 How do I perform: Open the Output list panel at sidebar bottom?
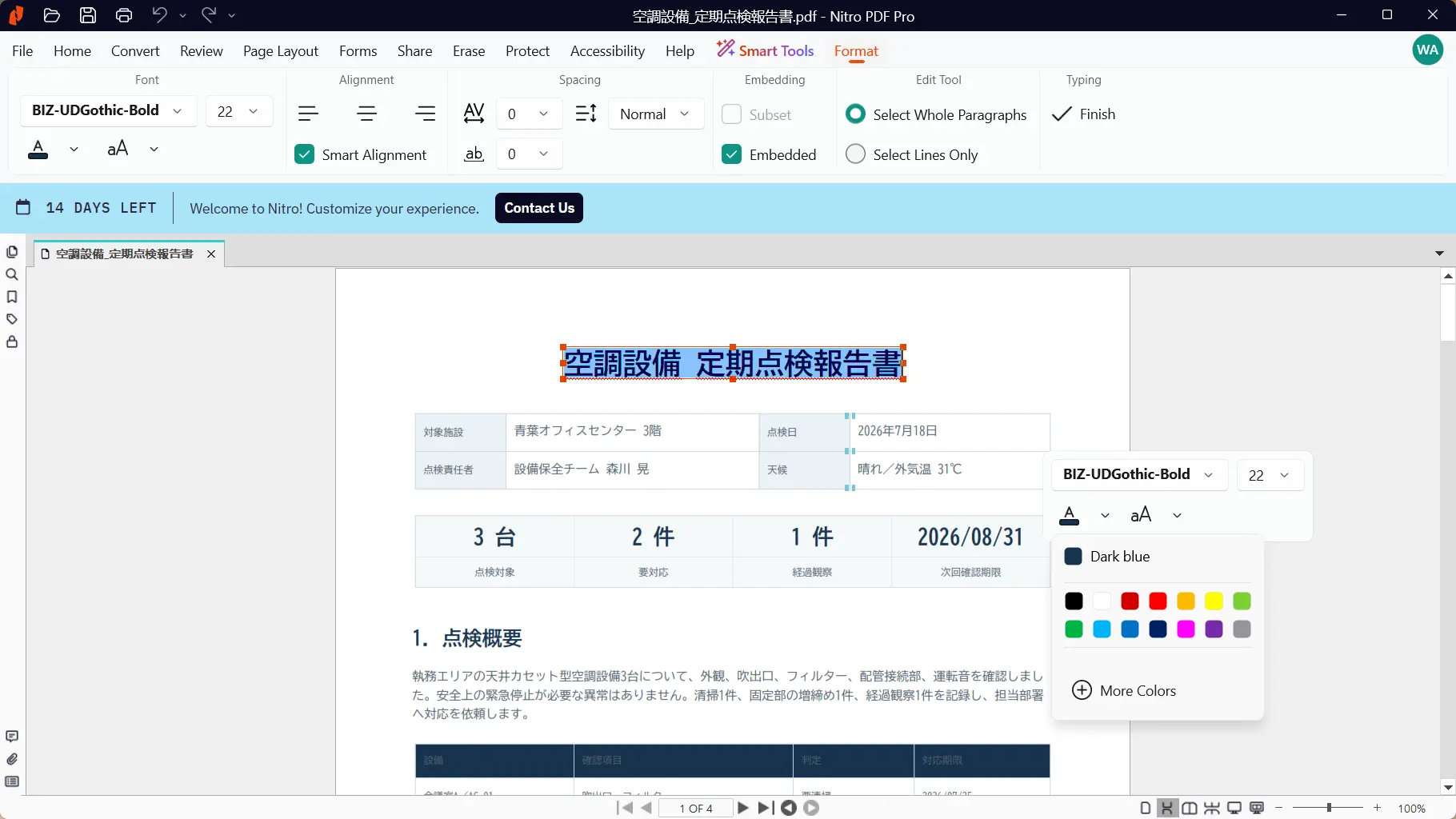[x=12, y=781]
